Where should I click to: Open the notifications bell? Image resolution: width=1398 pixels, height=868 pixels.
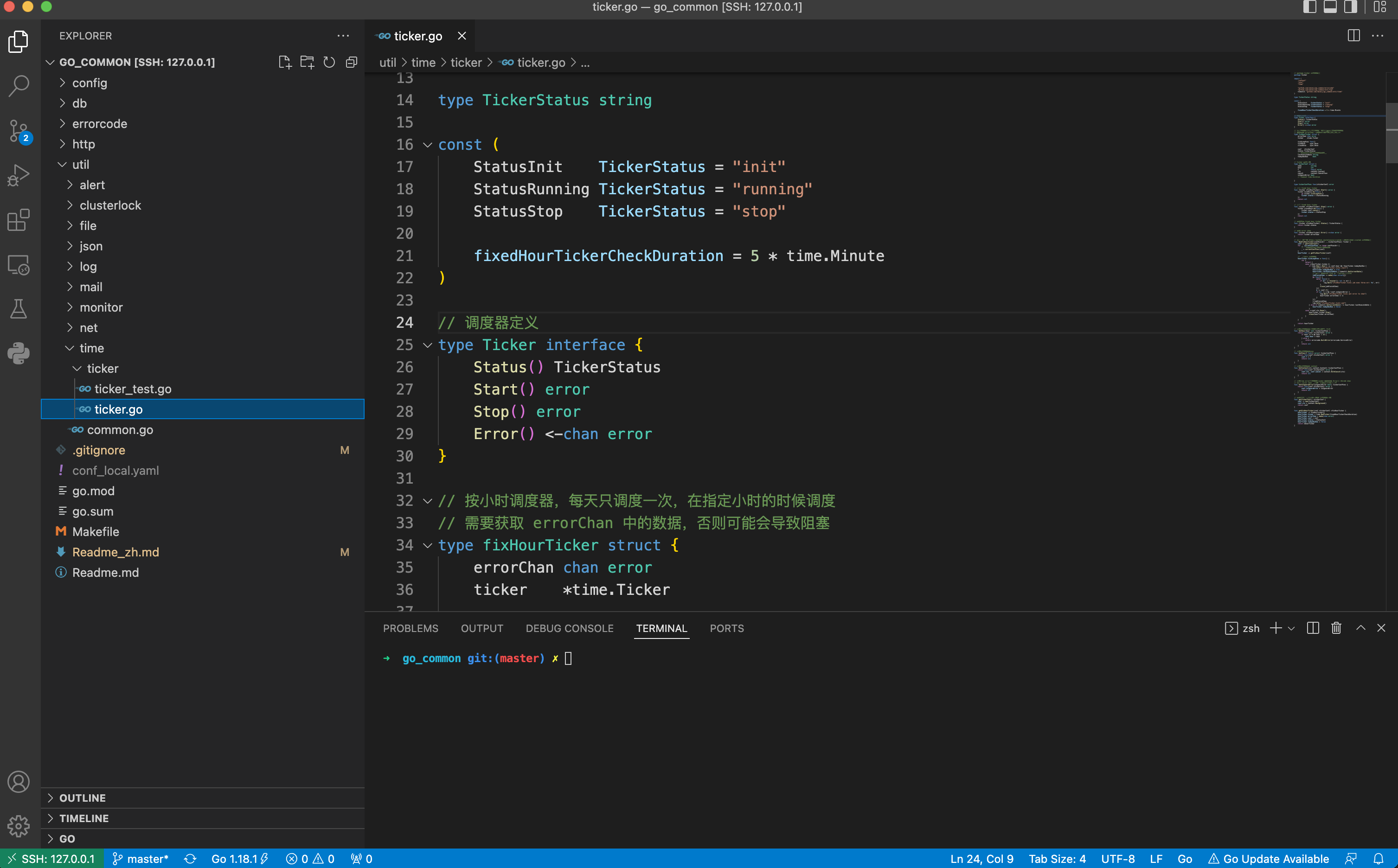1379,859
